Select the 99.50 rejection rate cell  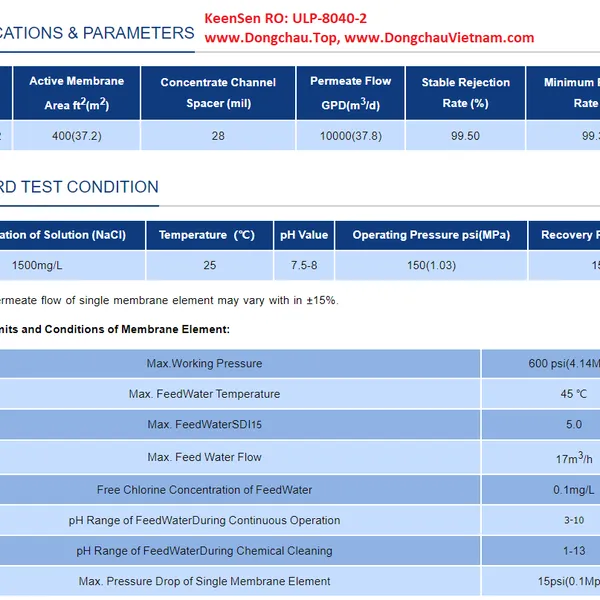[x=465, y=136]
